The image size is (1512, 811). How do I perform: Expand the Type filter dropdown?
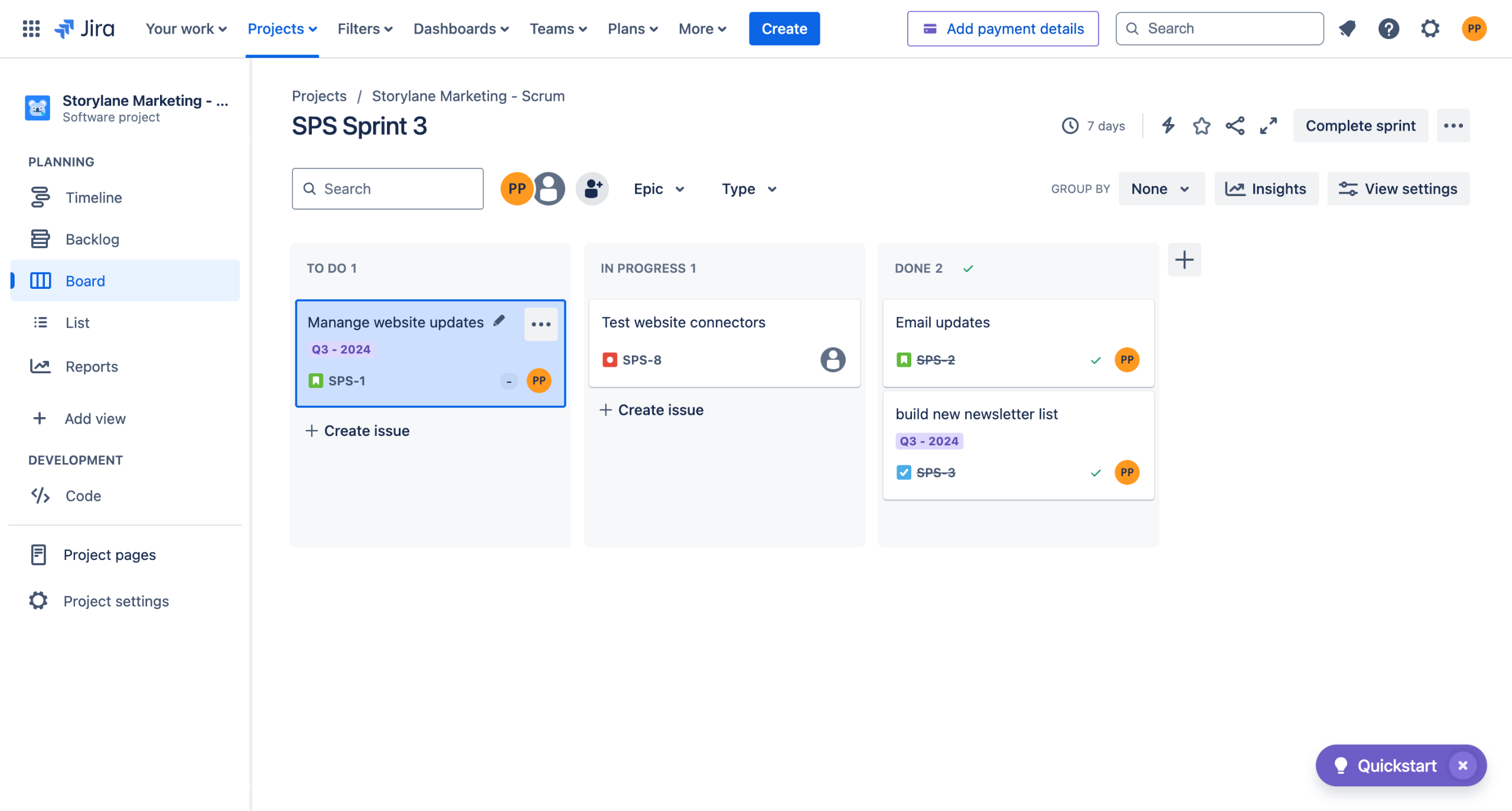(749, 189)
